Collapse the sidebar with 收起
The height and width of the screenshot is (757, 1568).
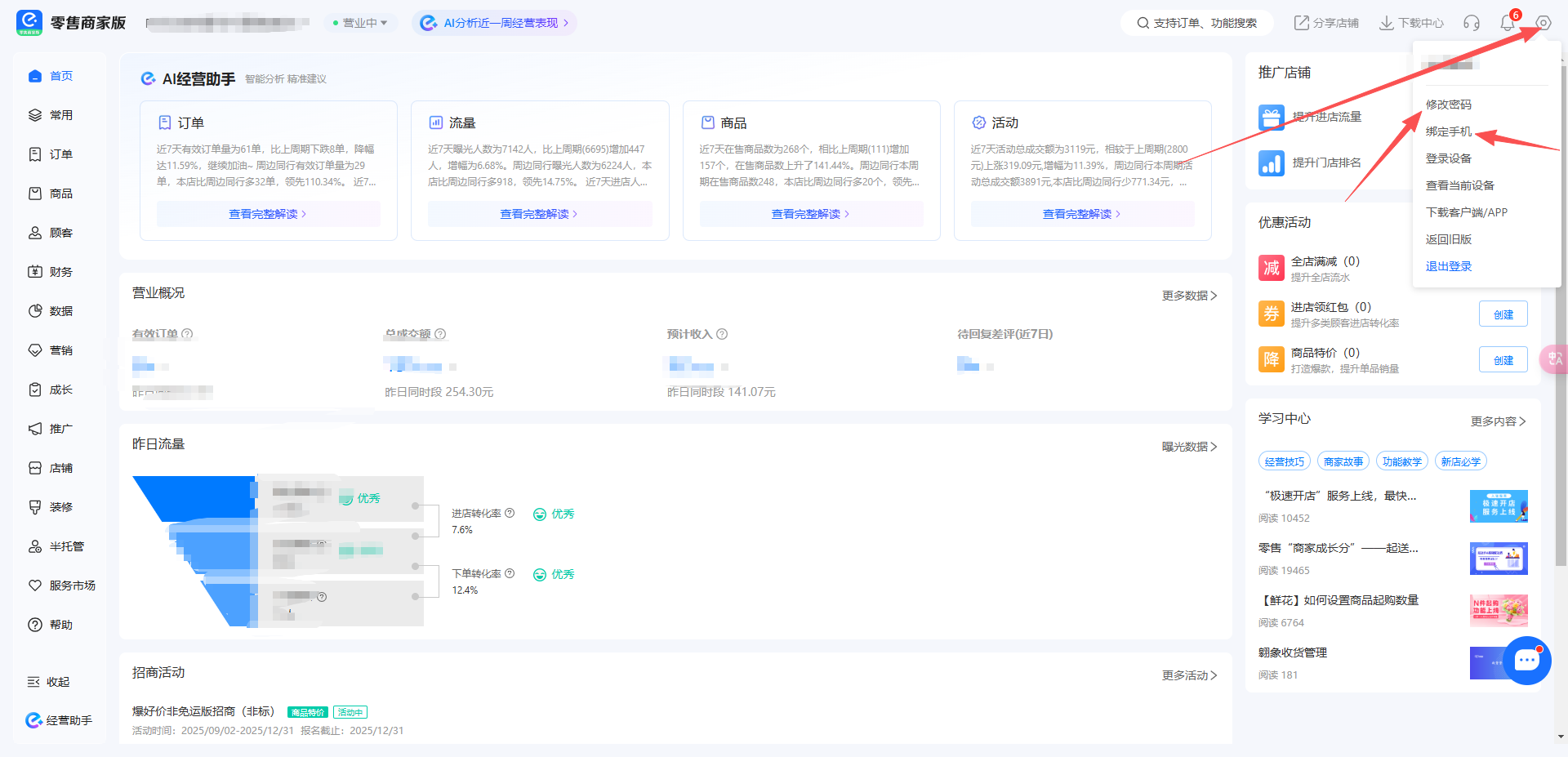coord(49,682)
